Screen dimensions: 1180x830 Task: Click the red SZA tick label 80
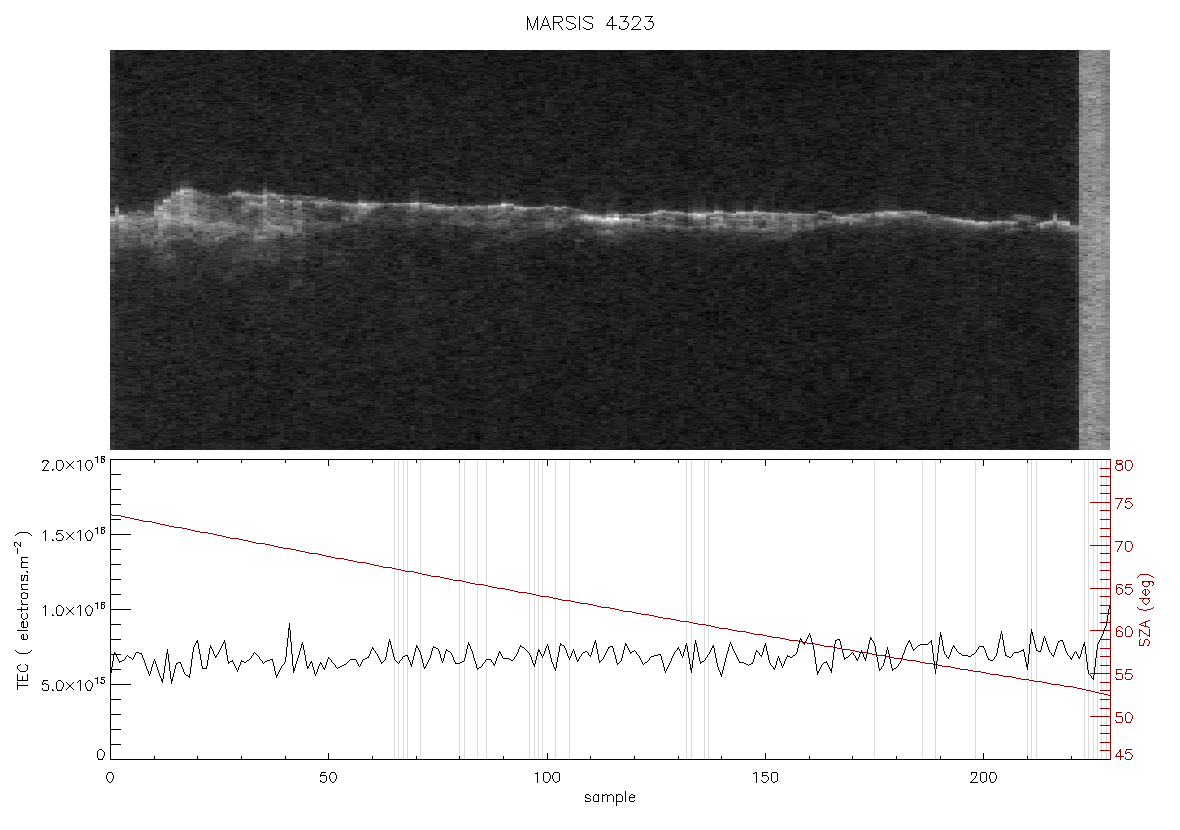coord(1124,466)
